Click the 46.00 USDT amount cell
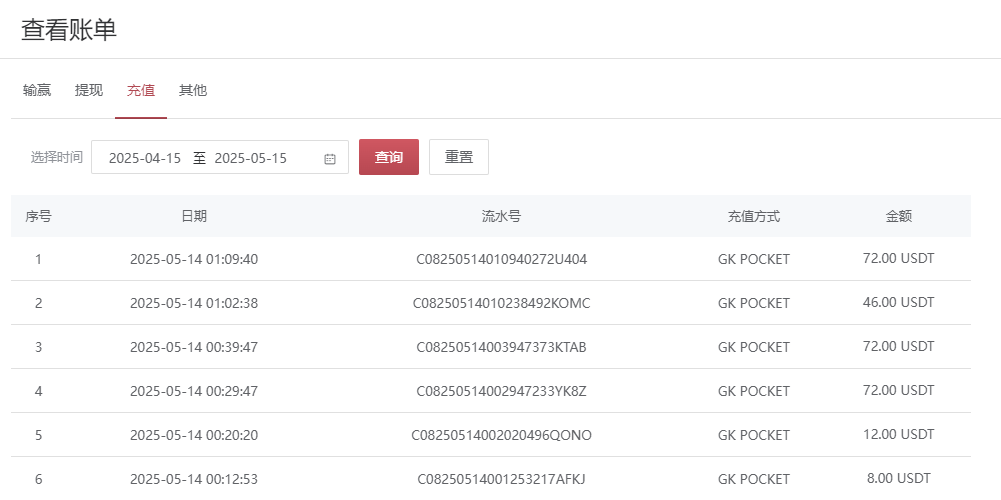This screenshot has width=1001, height=500. coord(898,303)
